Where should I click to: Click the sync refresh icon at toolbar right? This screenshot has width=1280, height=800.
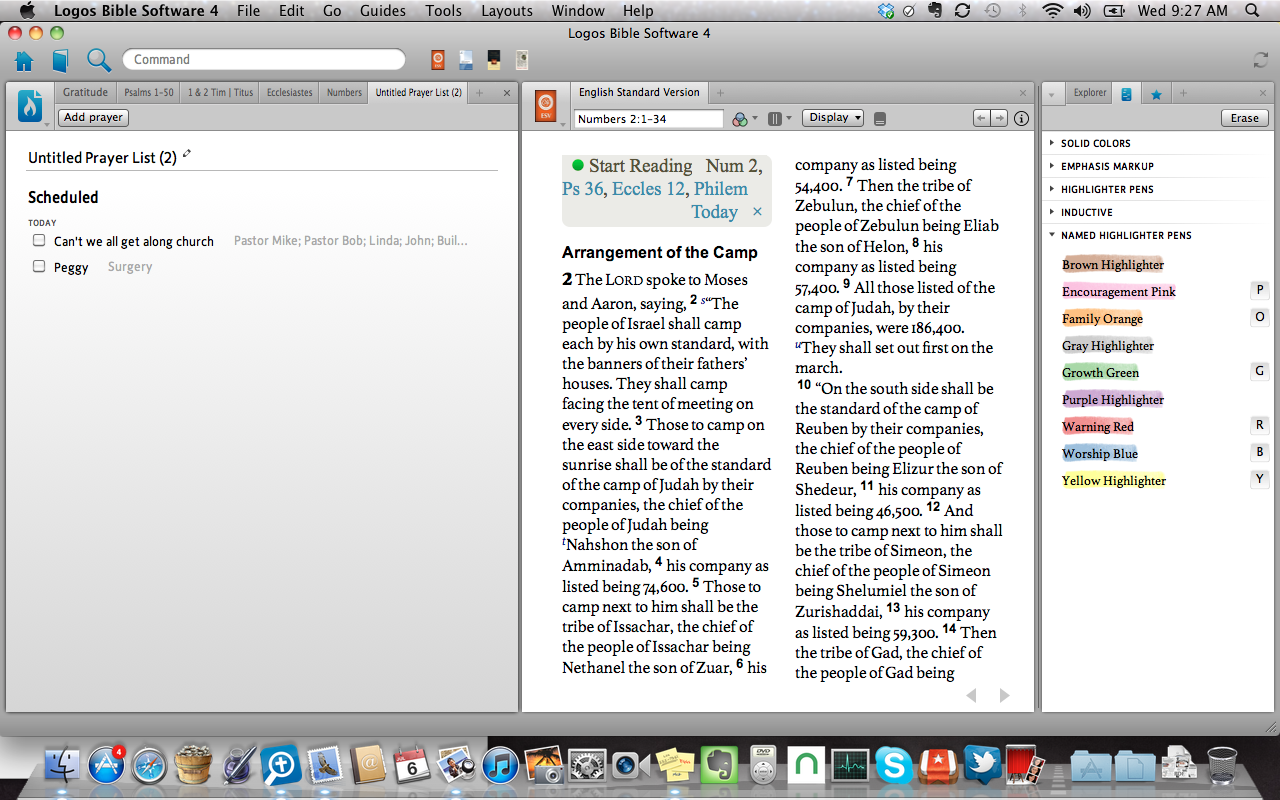click(x=1260, y=60)
